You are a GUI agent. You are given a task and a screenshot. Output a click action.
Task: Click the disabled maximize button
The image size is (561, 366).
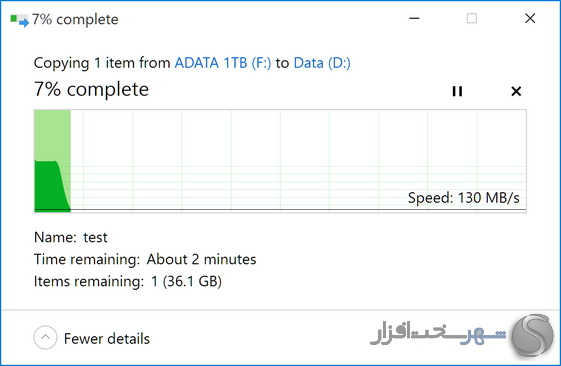(x=472, y=18)
